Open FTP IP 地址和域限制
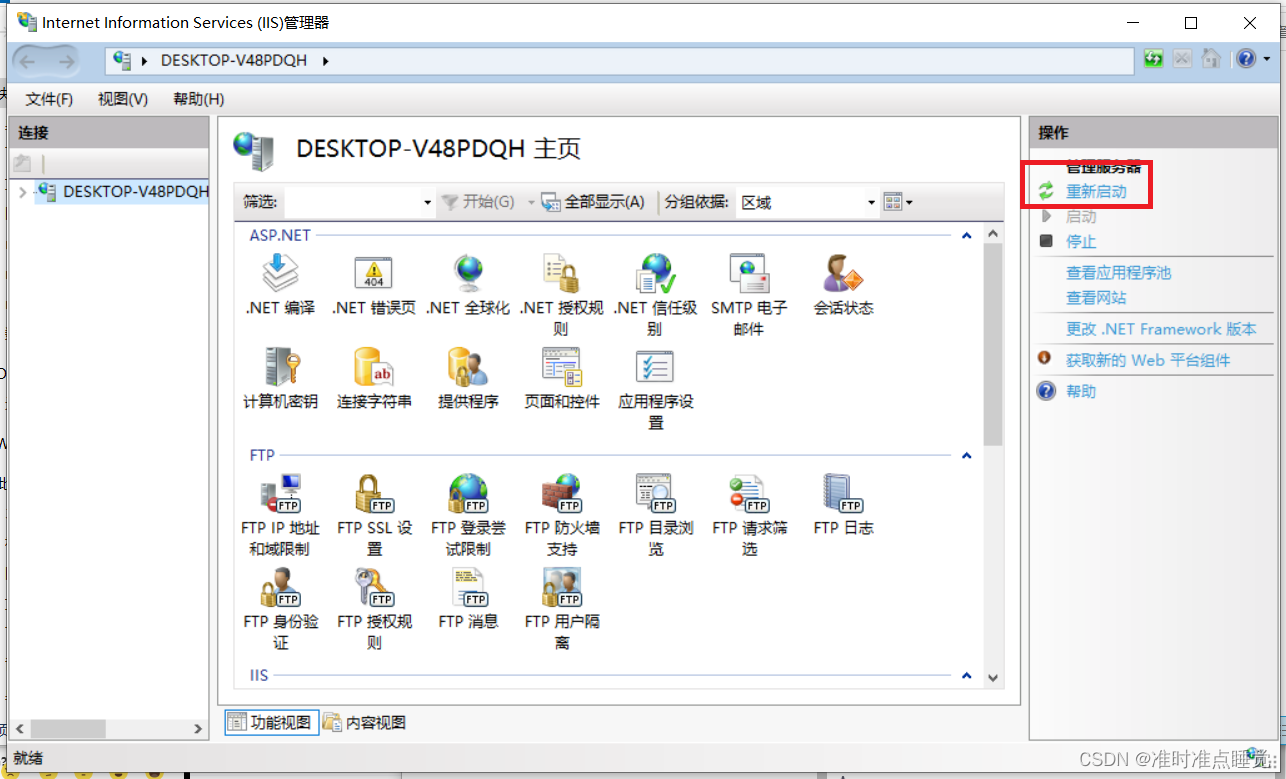The image size is (1286, 779). pos(280,514)
